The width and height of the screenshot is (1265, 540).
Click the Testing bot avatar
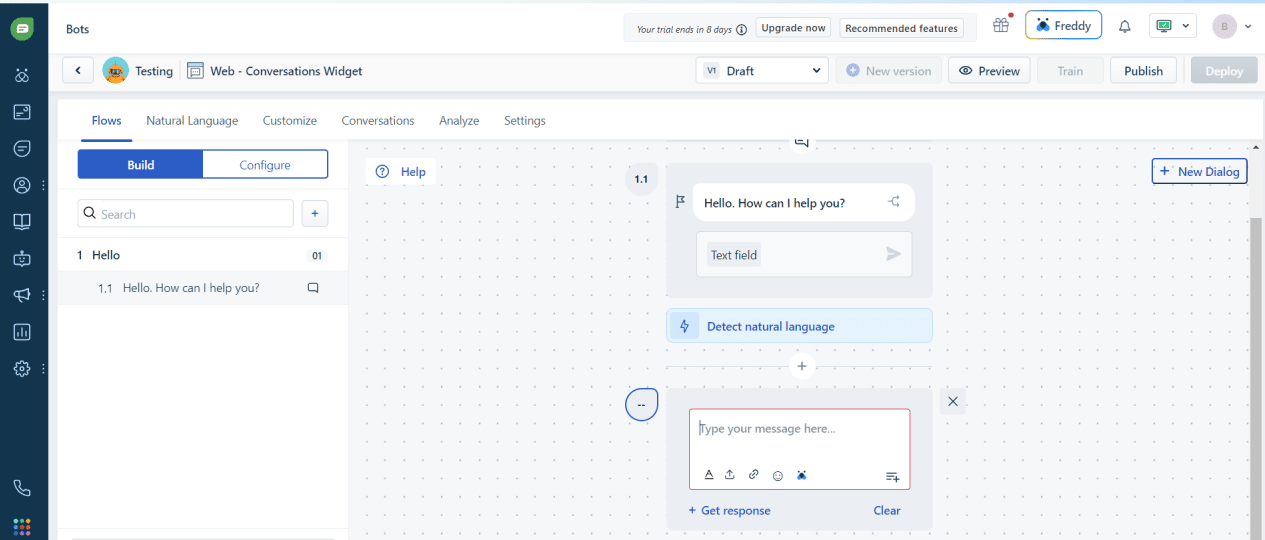(x=116, y=70)
